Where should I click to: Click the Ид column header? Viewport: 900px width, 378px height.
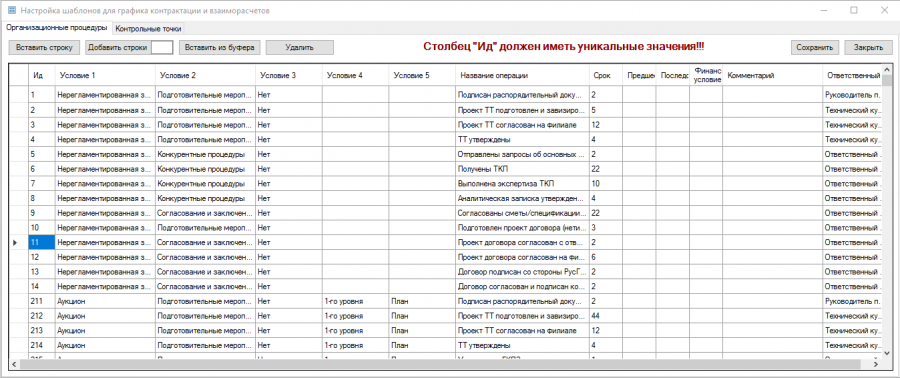point(41,75)
